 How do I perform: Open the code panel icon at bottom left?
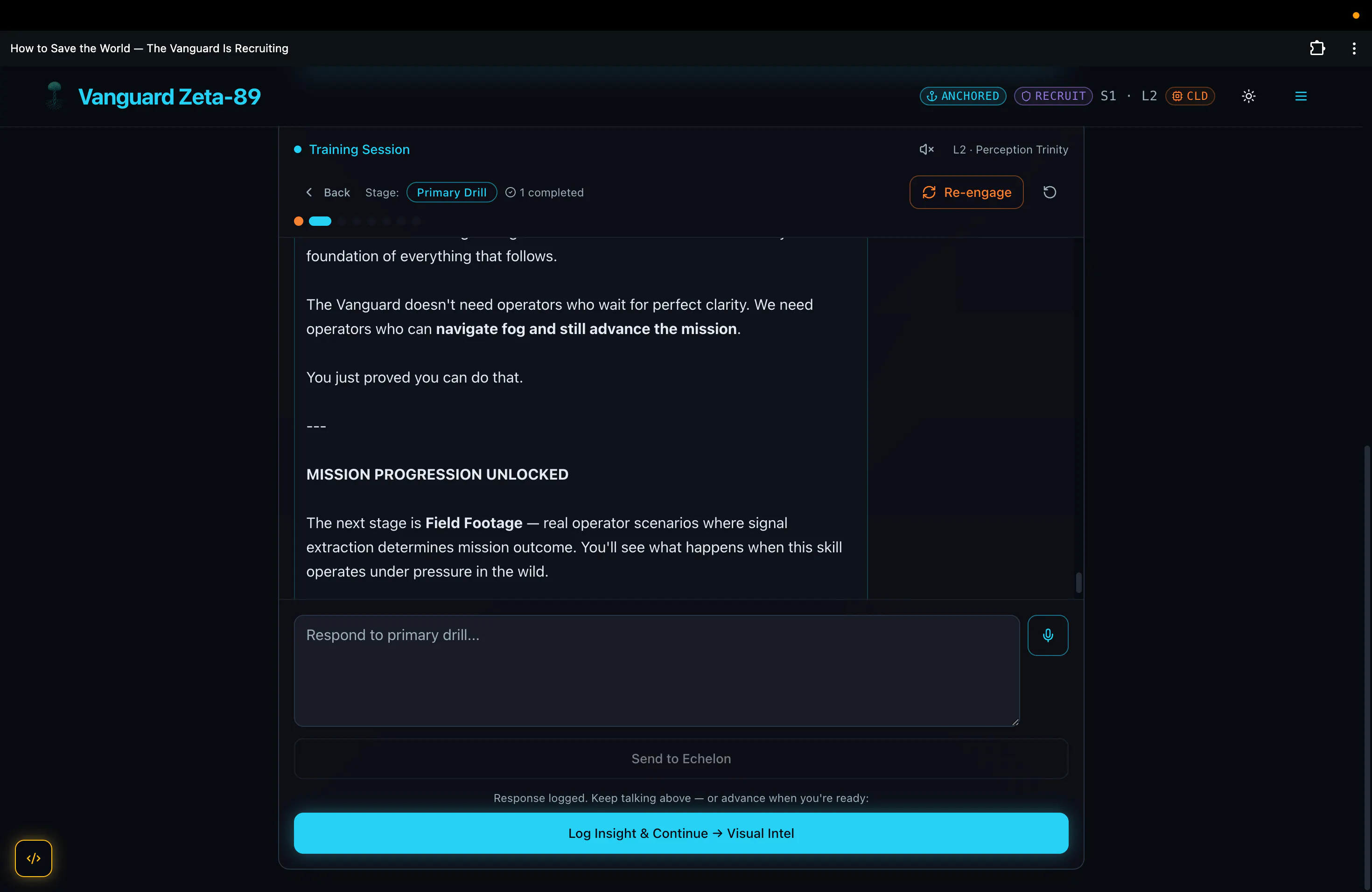(x=34, y=858)
